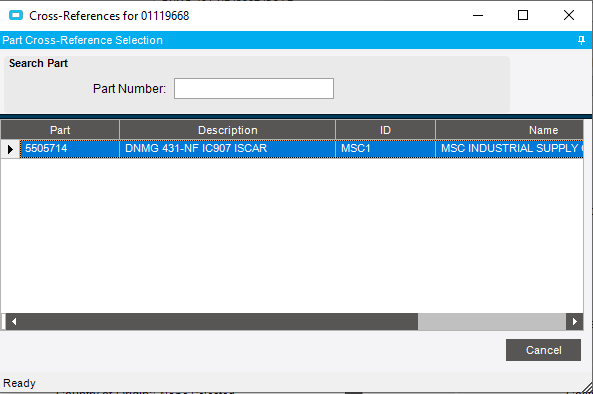The image size is (593, 394).
Task: Click the right arrow of horizontal scrollbar
Action: [x=574, y=322]
